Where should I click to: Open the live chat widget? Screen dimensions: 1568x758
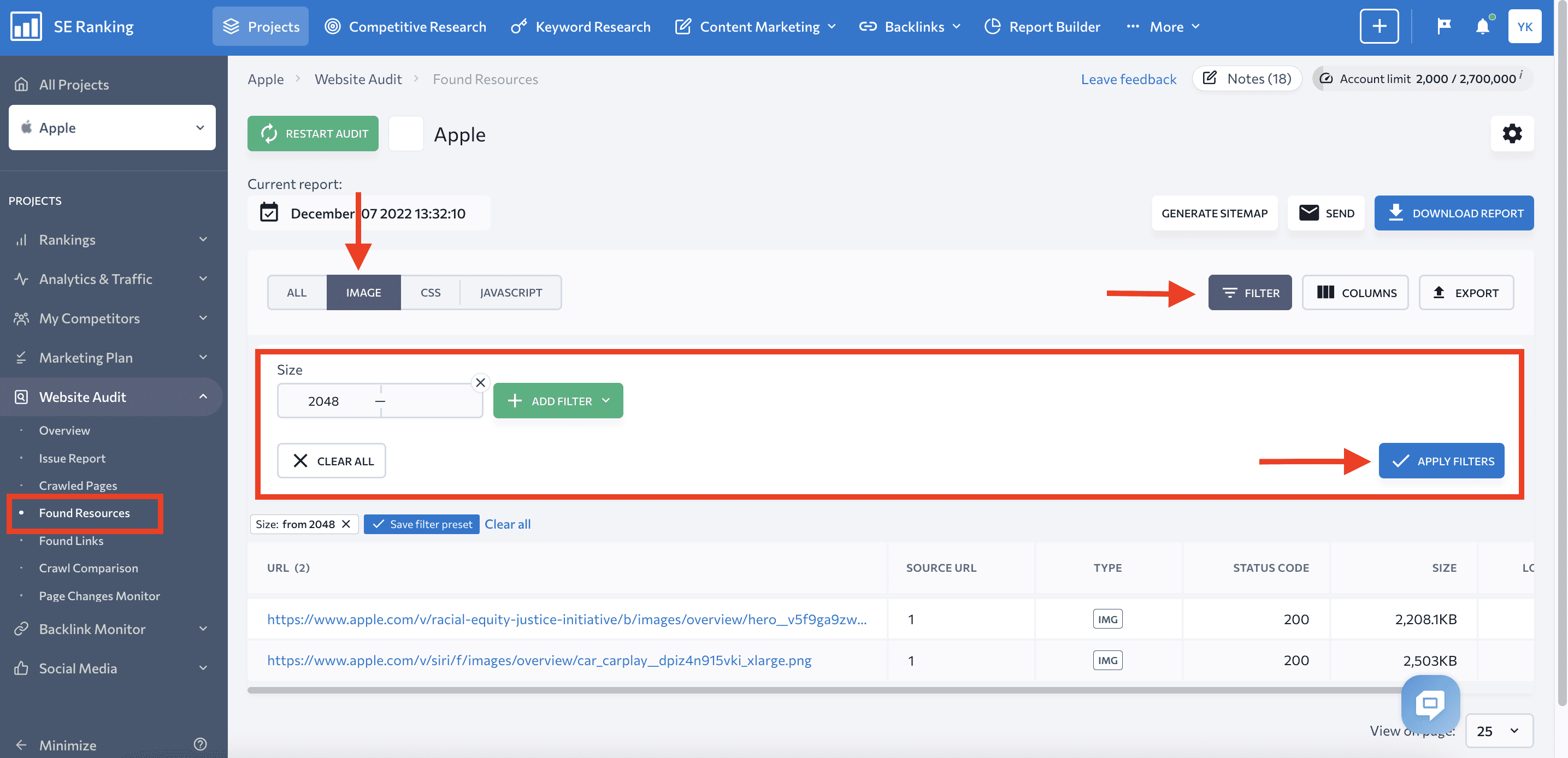click(x=1430, y=704)
